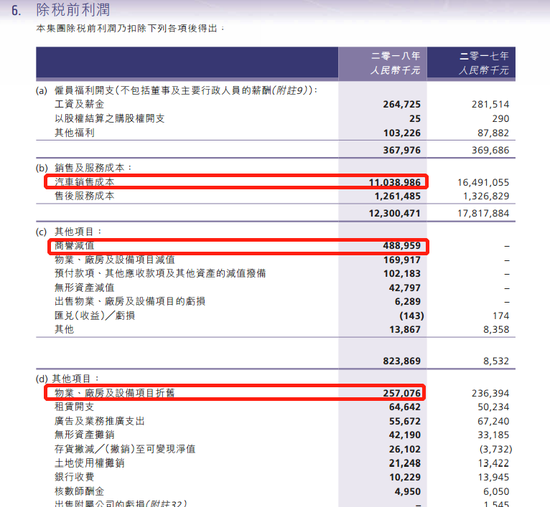Click the 無形資產減值 row label

tap(84, 288)
